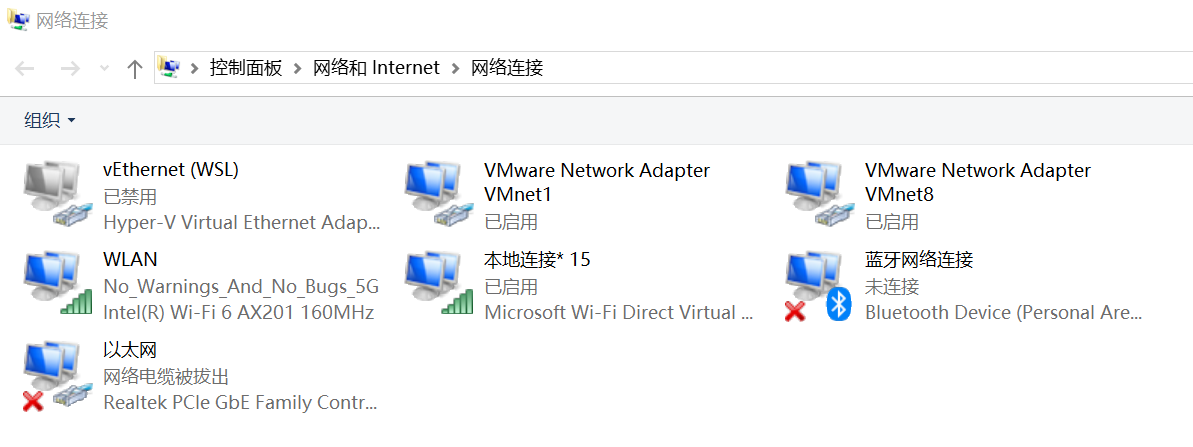Navigate to 控制面板 in breadcrumb
The height and width of the screenshot is (447, 1193).
[x=246, y=68]
